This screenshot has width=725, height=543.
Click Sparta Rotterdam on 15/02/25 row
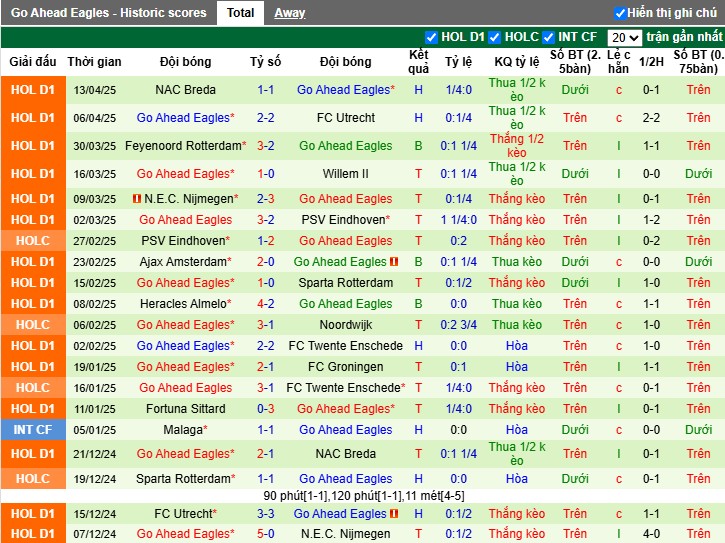[345, 283]
